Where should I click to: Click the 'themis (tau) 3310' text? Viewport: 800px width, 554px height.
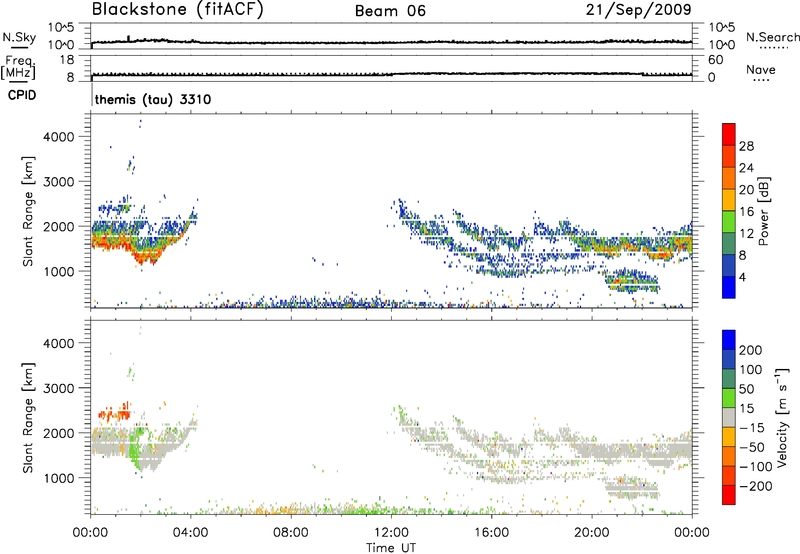tap(153, 99)
